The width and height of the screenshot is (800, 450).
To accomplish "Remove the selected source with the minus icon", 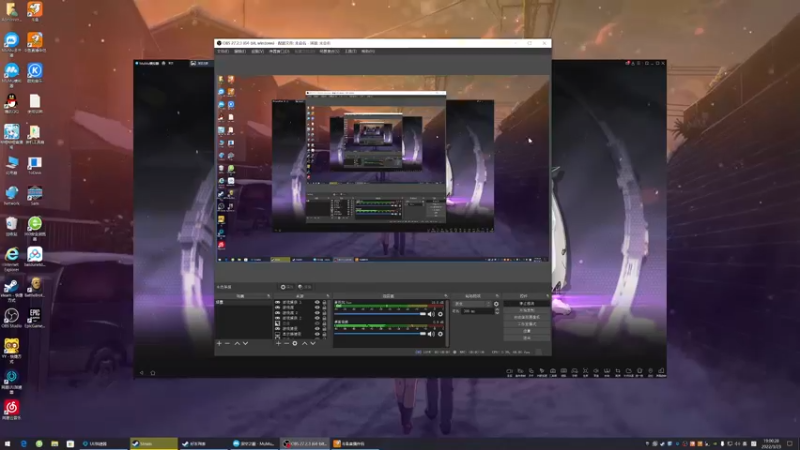I will tap(286, 343).
